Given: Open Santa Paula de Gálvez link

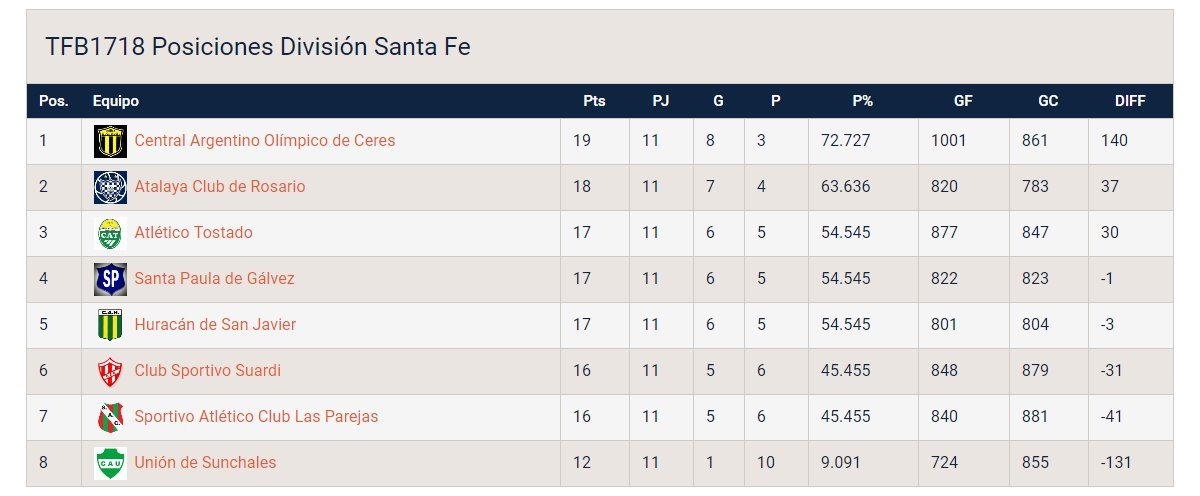Looking at the screenshot, I should 214,279.
